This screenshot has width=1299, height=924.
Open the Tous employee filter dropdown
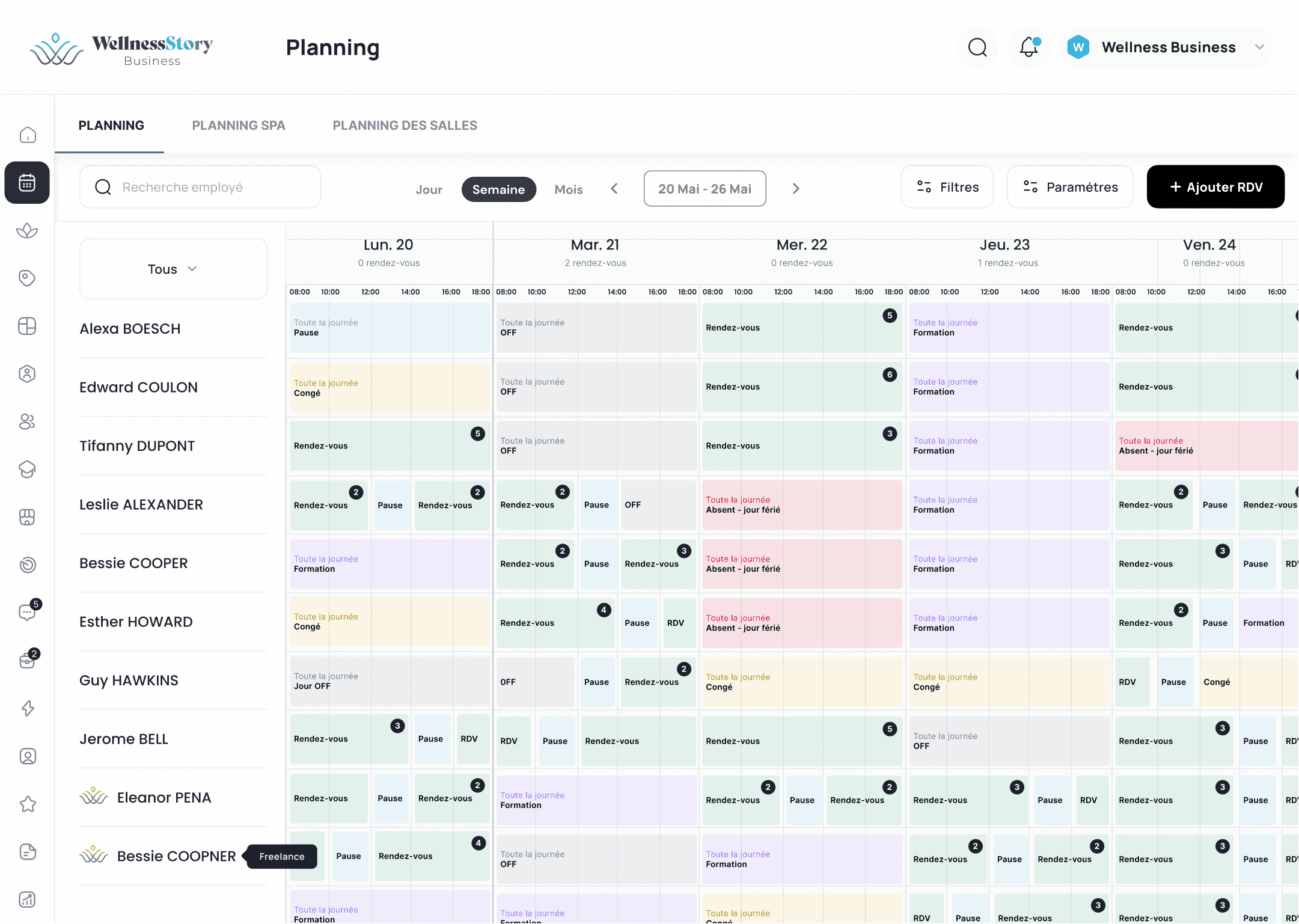(173, 269)
